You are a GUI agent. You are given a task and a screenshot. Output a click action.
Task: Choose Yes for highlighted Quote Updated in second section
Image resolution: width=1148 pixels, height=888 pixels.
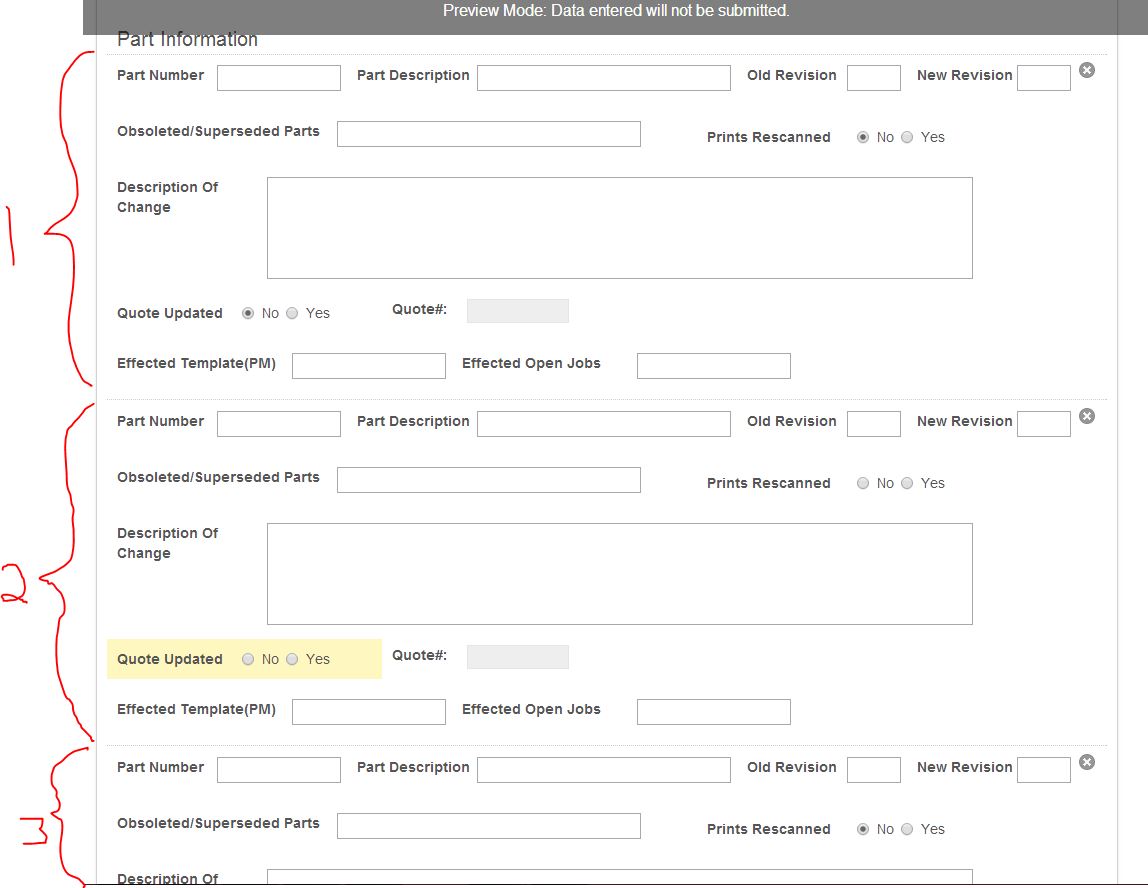(292, 659)
